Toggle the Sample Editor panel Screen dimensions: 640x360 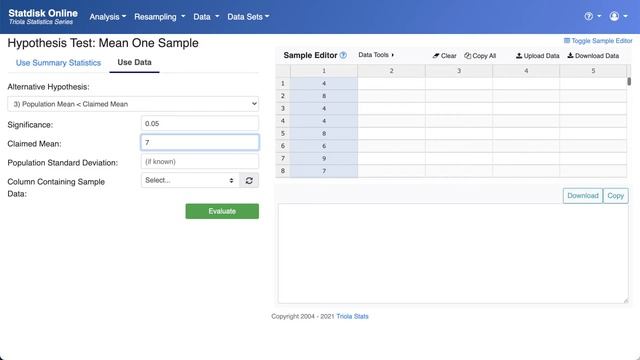click(x=598, y=41)
